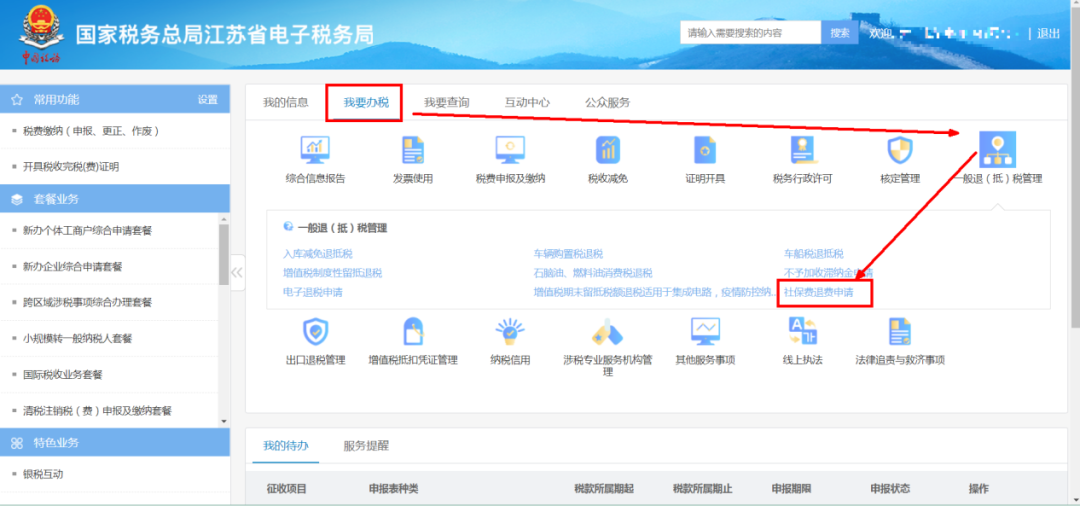
Task: Switch to 我的信息 tab
Action: [286, 103]
